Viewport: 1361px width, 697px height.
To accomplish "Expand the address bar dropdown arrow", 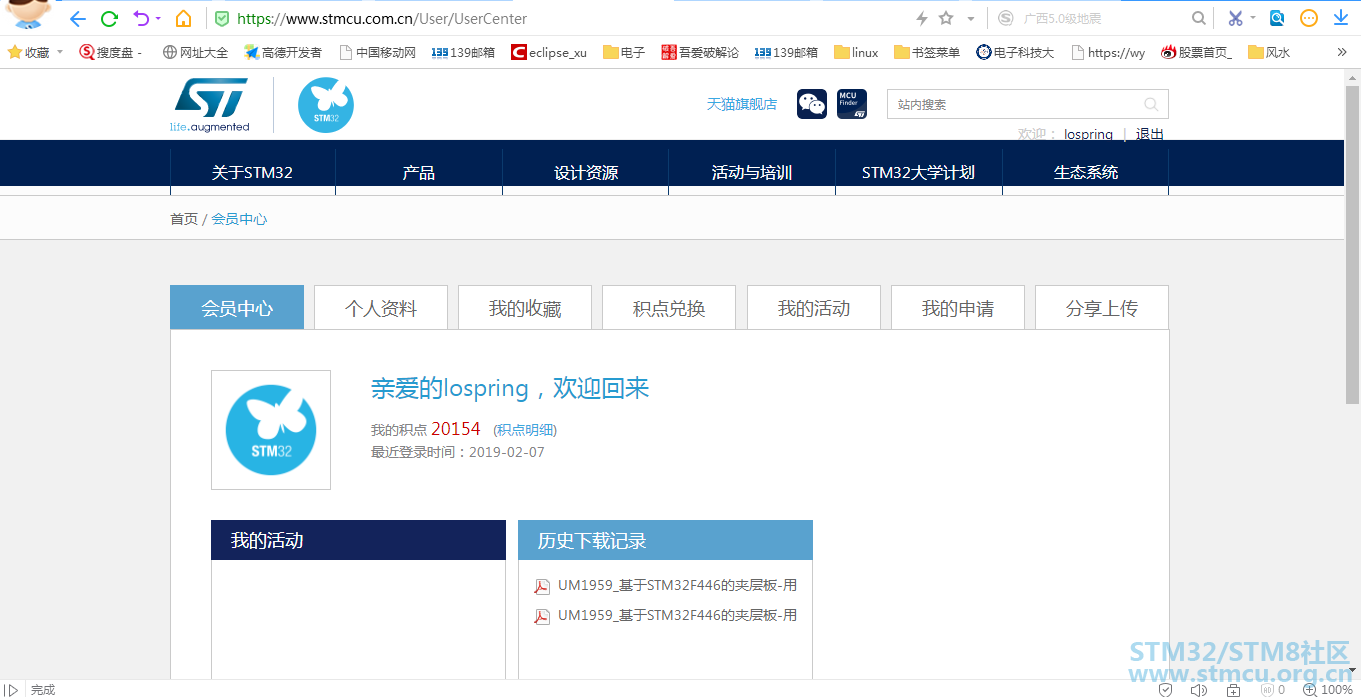I will coord(971,19).
